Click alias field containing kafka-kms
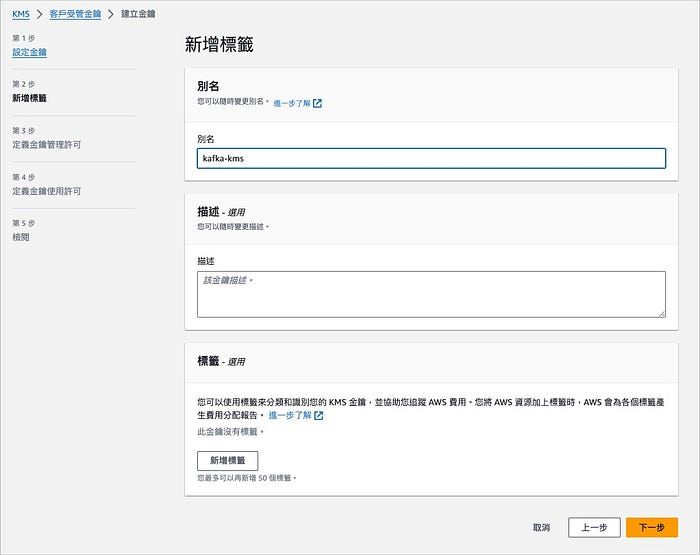700x555 pixels. (x=431, y=159)
